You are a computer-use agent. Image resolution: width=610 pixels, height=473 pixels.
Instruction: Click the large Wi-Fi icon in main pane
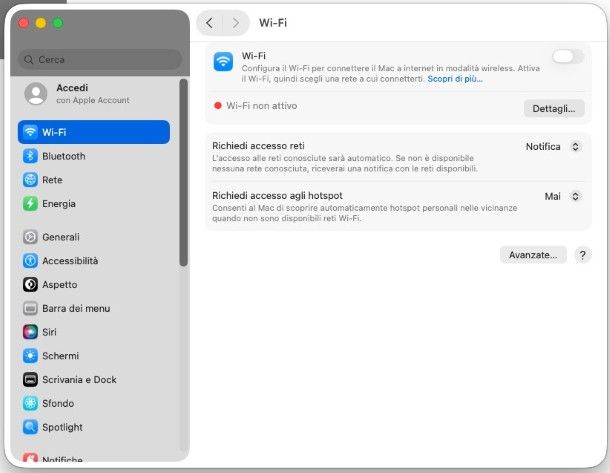[x=223, y=62]
